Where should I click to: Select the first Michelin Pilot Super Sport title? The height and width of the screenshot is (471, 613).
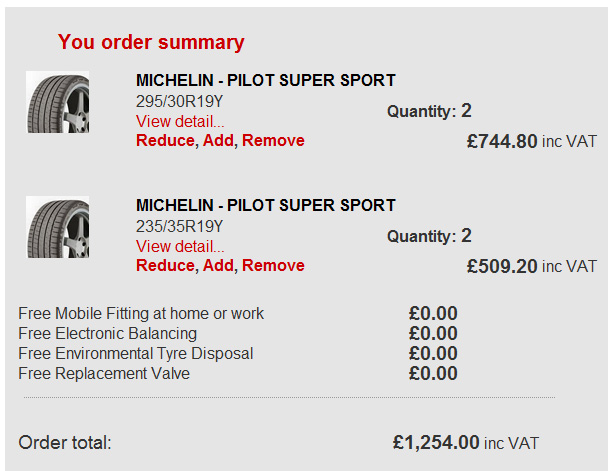266,80
